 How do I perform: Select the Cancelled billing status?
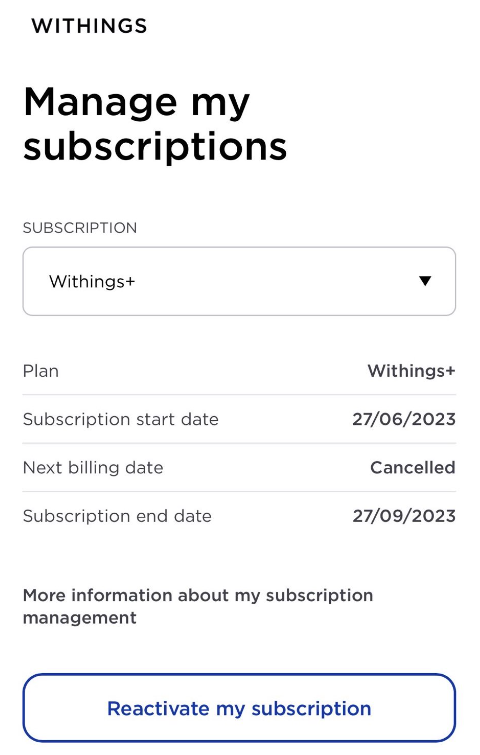tap(413, 468)
